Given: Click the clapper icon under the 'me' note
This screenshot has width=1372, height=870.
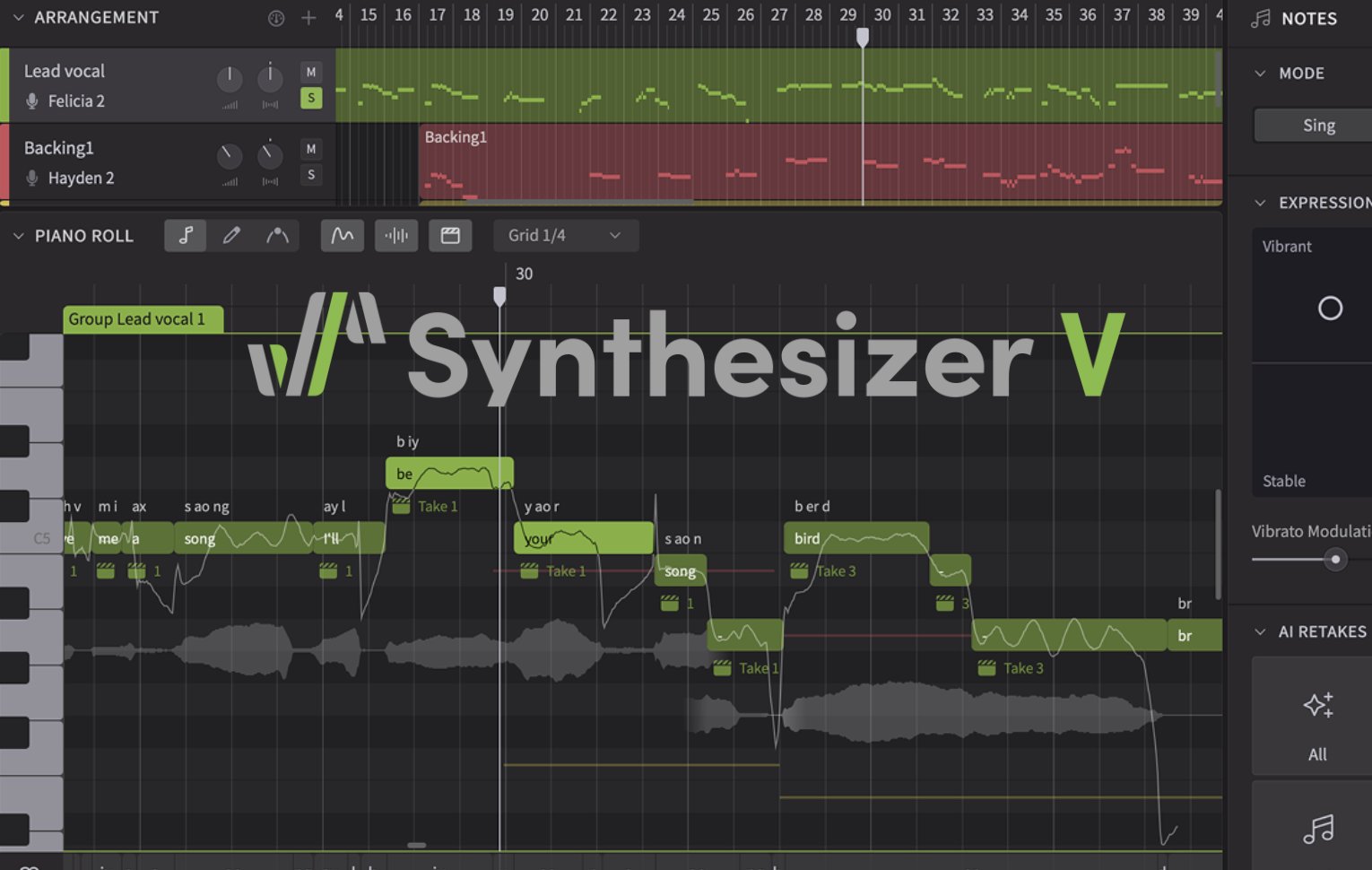Looking at the screenshot, I should (x=106, y=571).
